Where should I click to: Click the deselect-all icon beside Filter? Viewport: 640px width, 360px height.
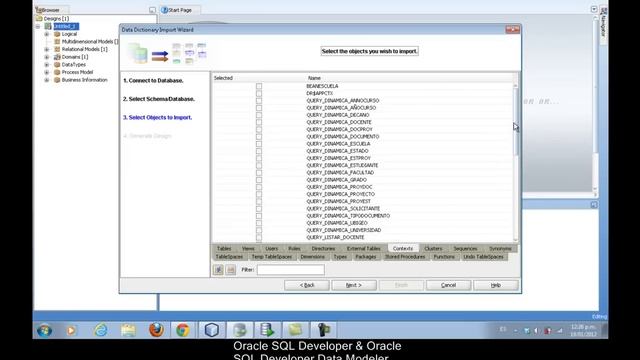[231, 270]
